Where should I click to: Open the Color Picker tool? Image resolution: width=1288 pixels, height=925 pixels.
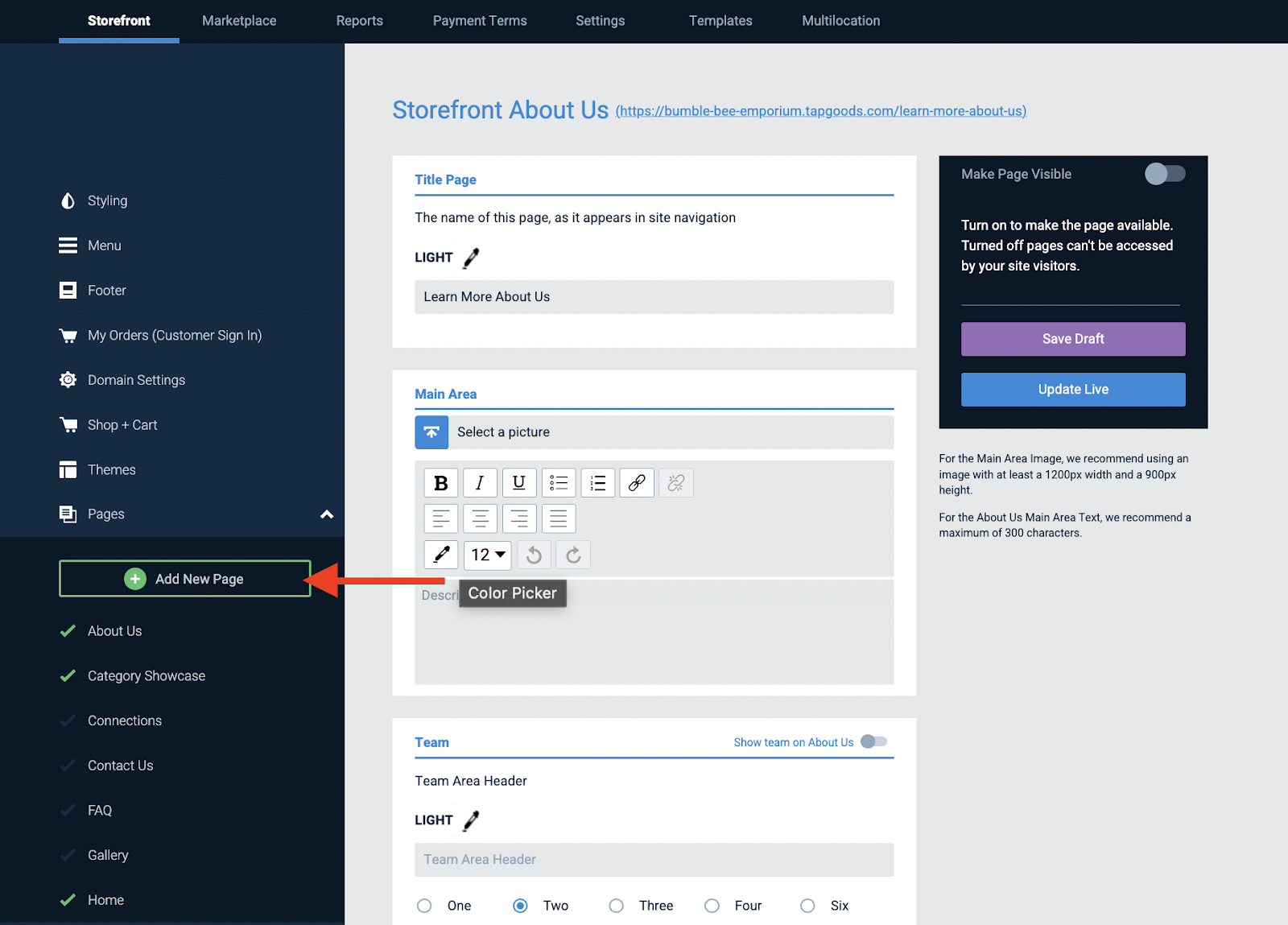click(x=440, y=555)
